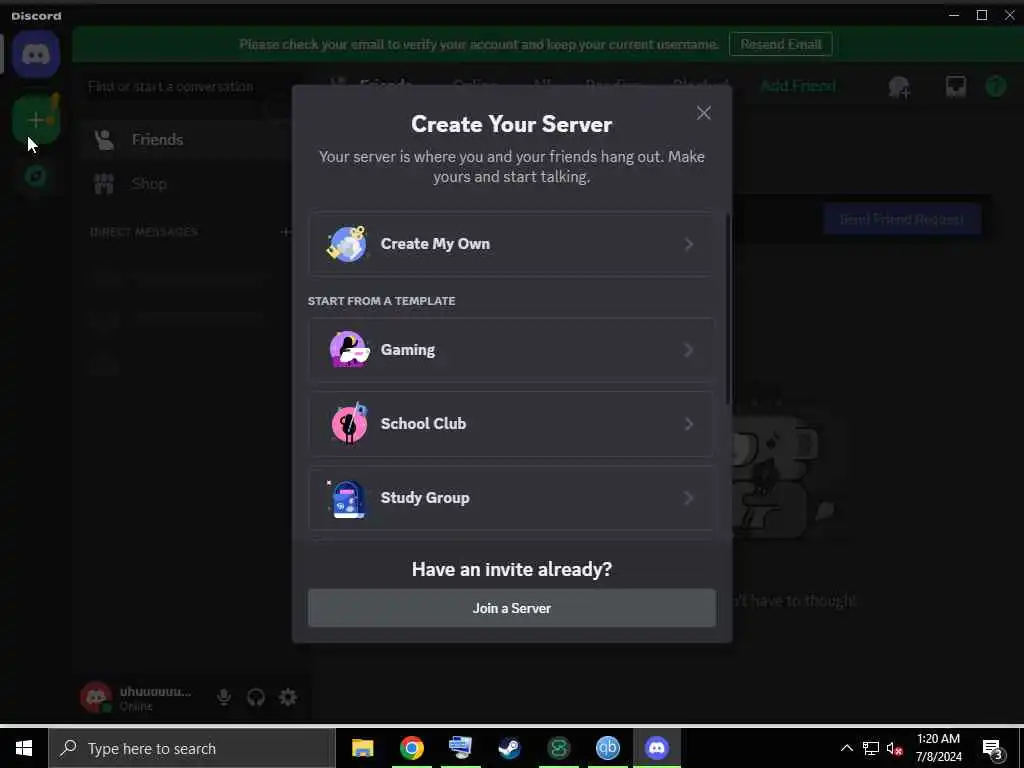Click the uhuuuuuu username text
Image resolution: width=1024 pixels, height=768 pixels.
[x=155, y=692]
